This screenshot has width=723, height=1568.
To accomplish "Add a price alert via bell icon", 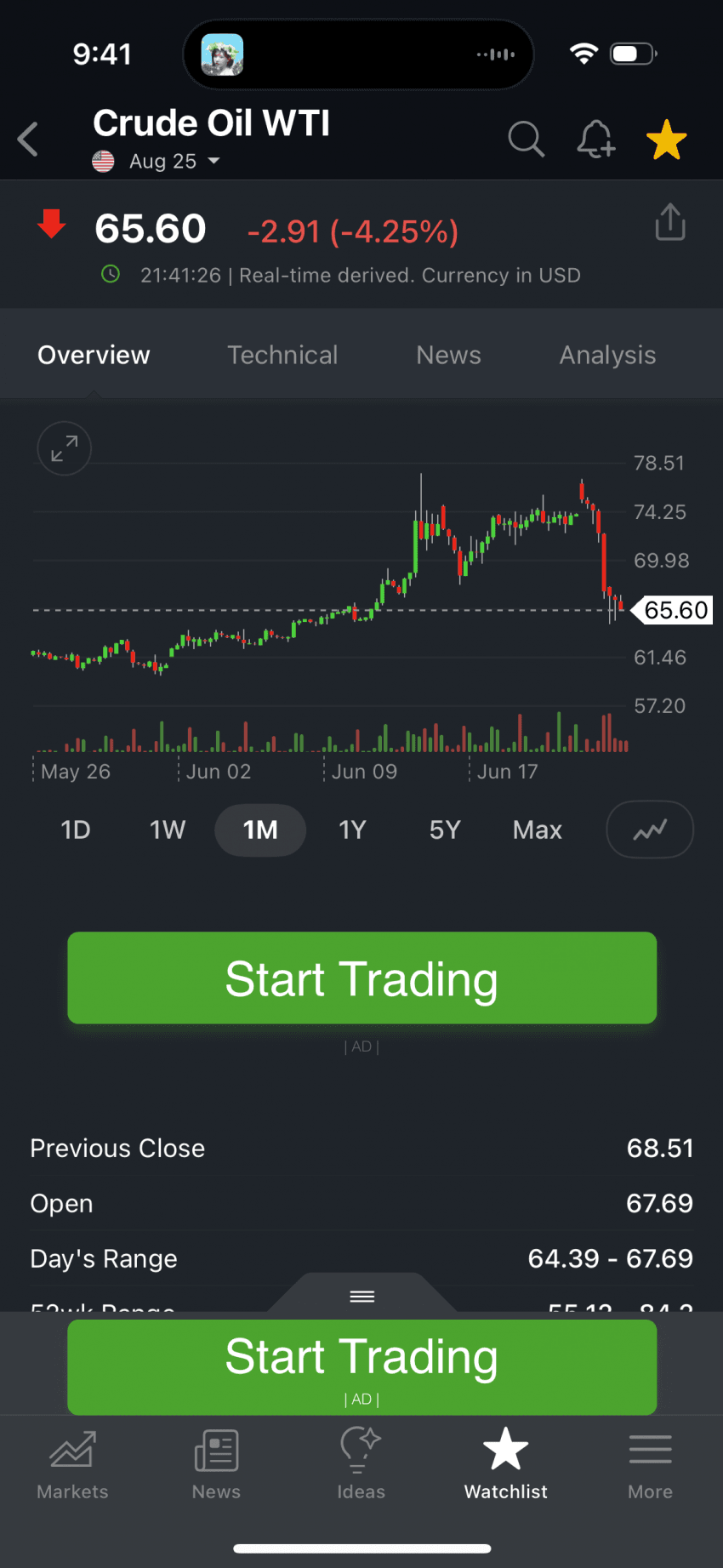I will click(595, 139).
